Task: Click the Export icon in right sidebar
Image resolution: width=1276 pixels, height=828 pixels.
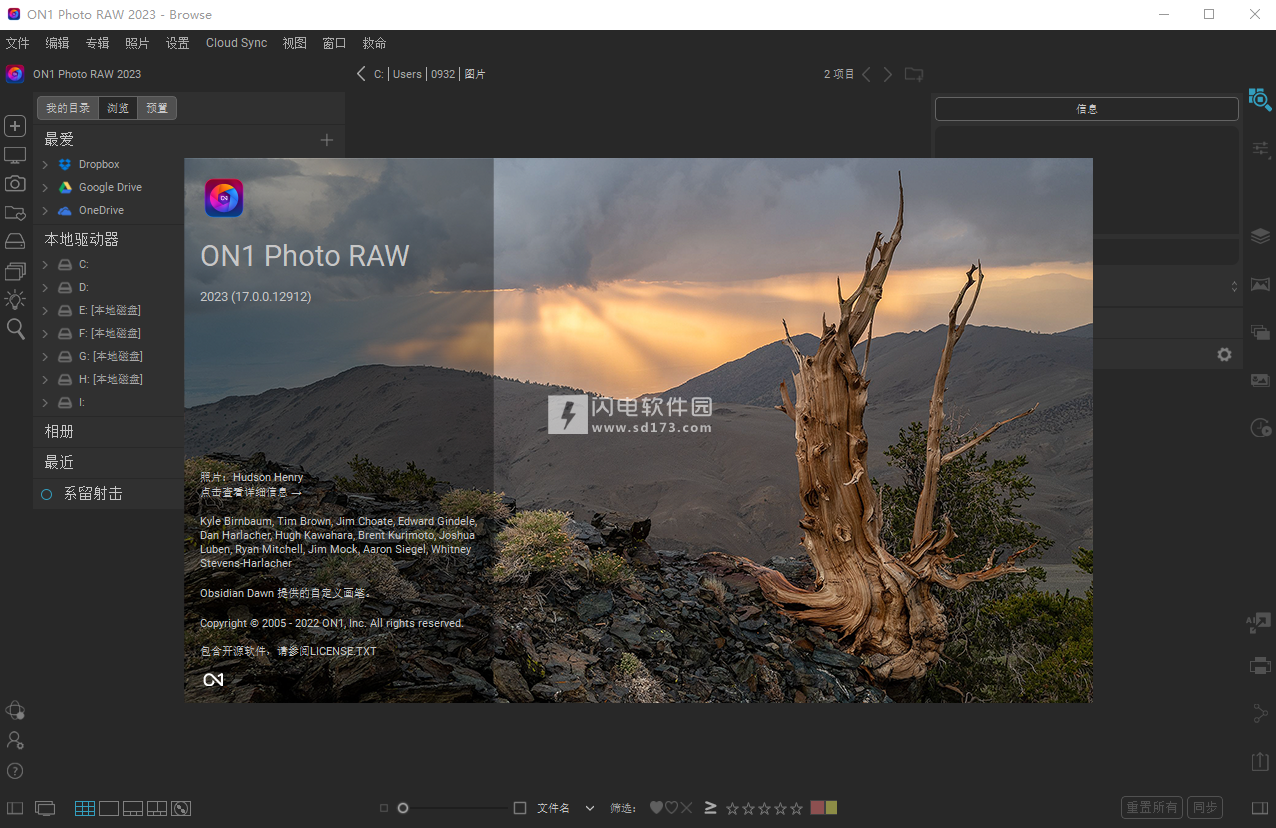Action: click(x=1260, y=761)
